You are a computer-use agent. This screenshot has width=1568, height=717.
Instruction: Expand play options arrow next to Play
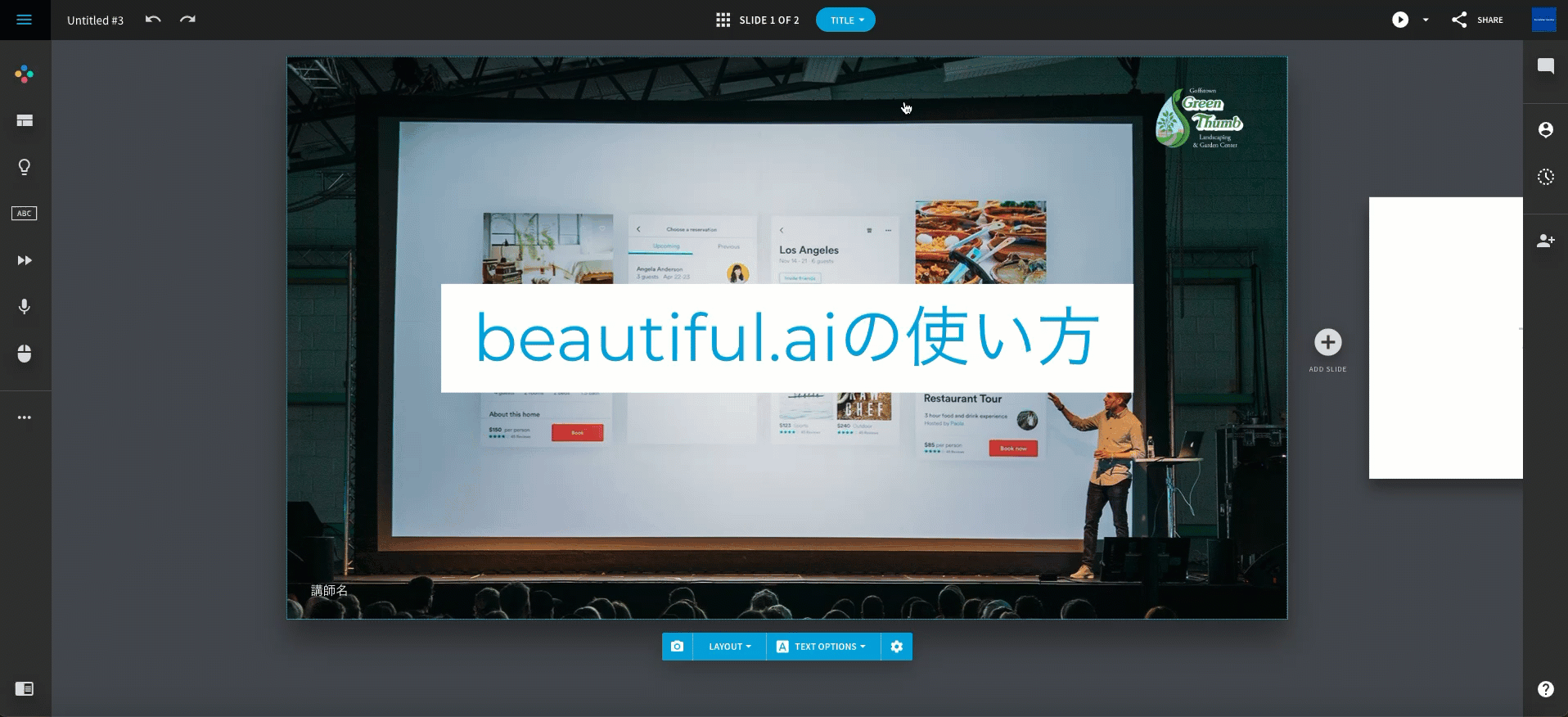1426,20
